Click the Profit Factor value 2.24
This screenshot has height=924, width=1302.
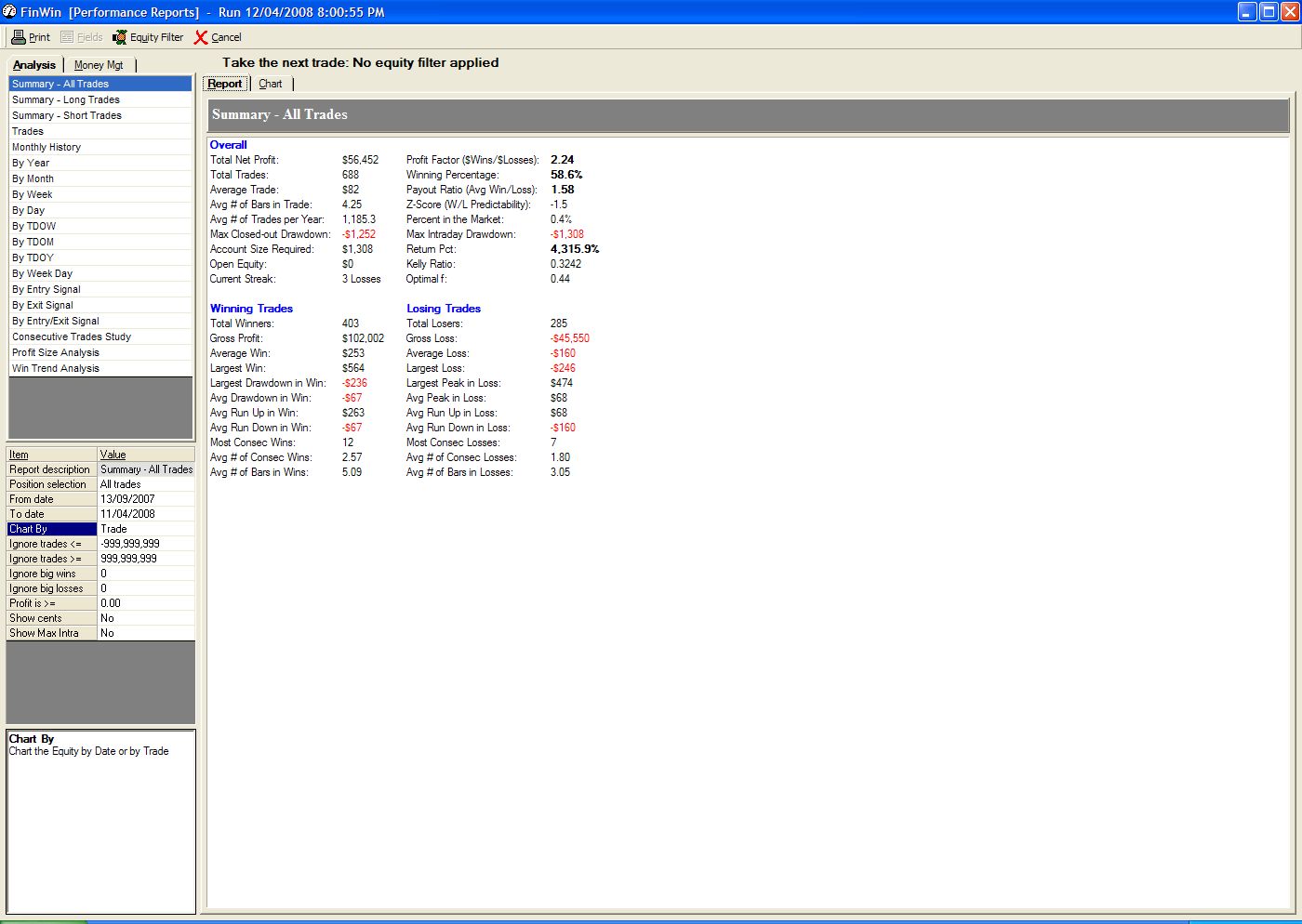pyautogui.click(x=562, y=160)
